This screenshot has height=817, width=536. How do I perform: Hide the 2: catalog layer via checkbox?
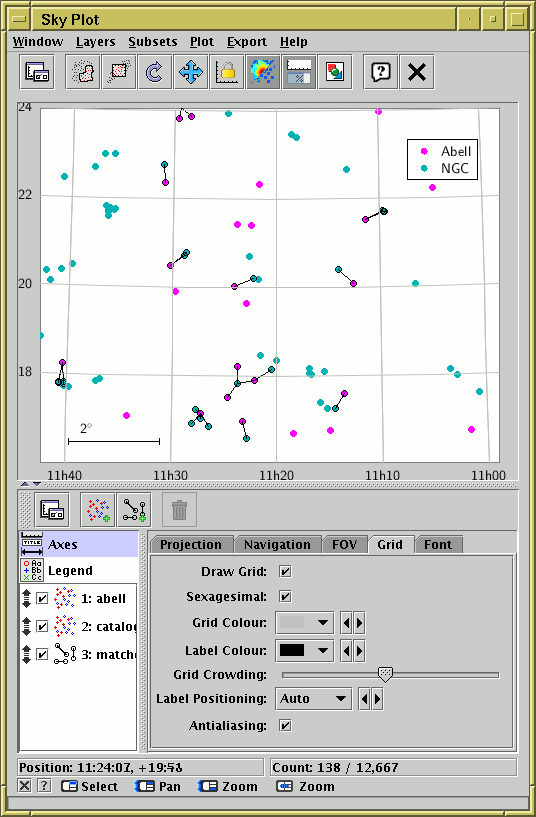pyautogui.click(x=42, y=626)
